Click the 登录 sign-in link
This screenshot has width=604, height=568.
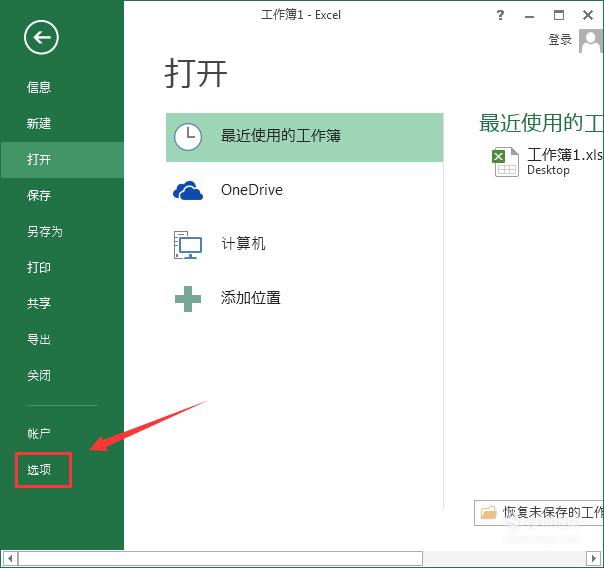pyautogui.click(x=560, y=40)
